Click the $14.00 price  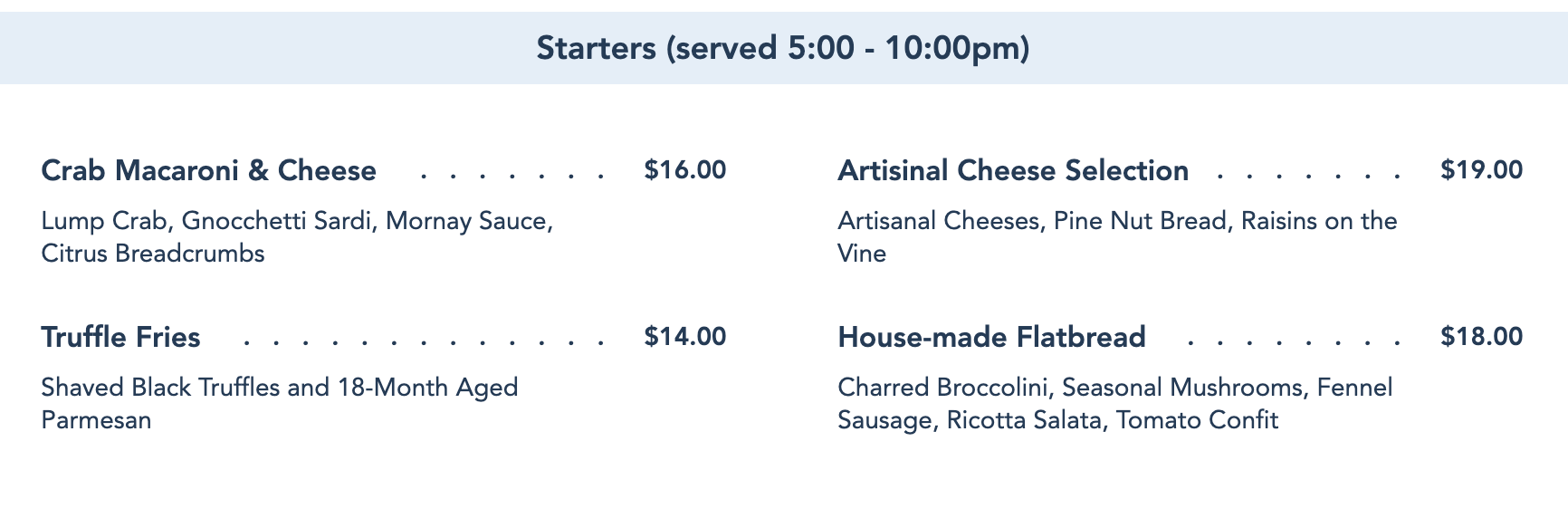[684, 337]
